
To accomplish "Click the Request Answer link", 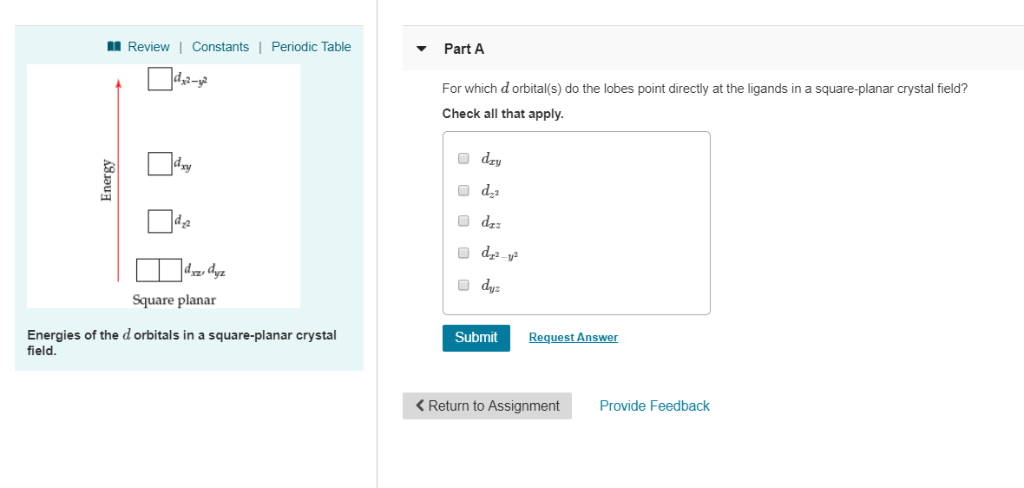I will click(x=573, y=338).
